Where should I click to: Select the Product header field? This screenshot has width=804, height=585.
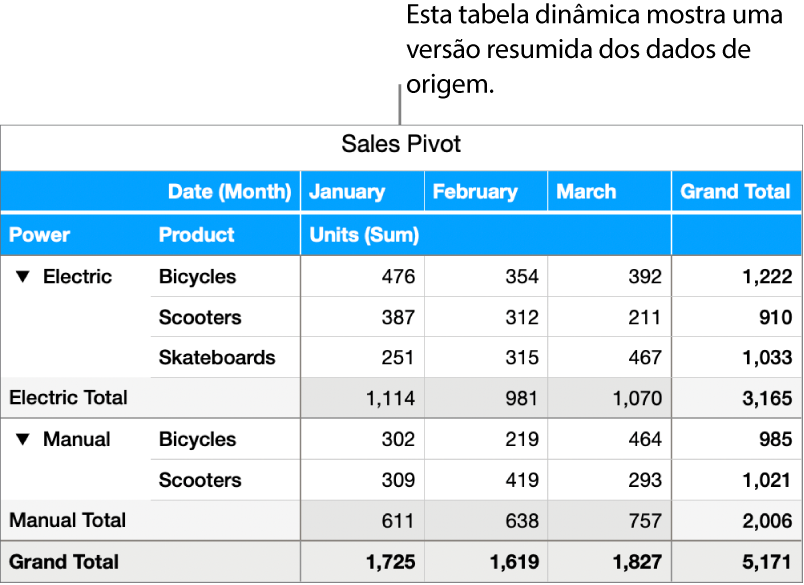point(196,235)
